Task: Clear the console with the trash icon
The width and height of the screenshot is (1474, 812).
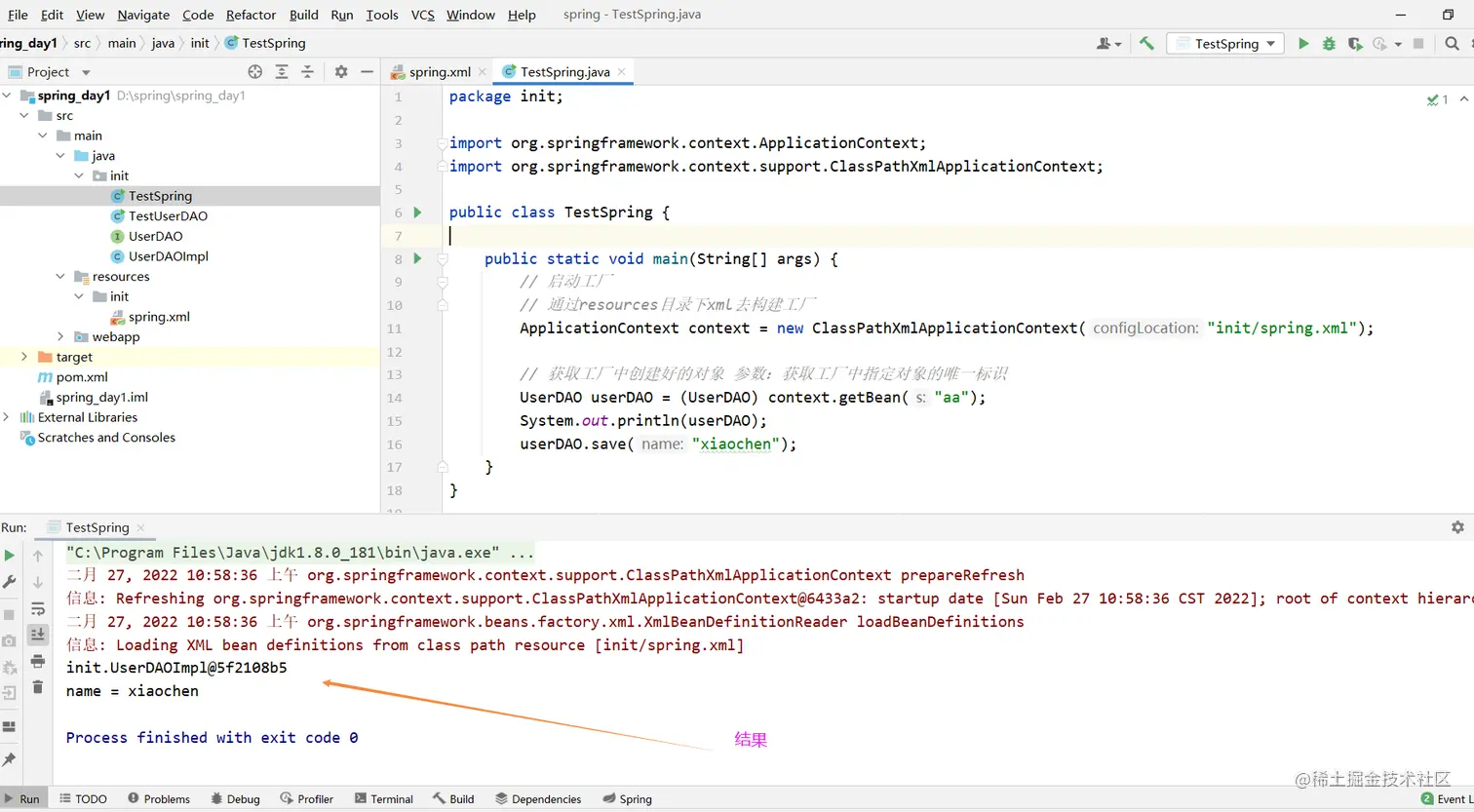Action: (x=38, y=687)
